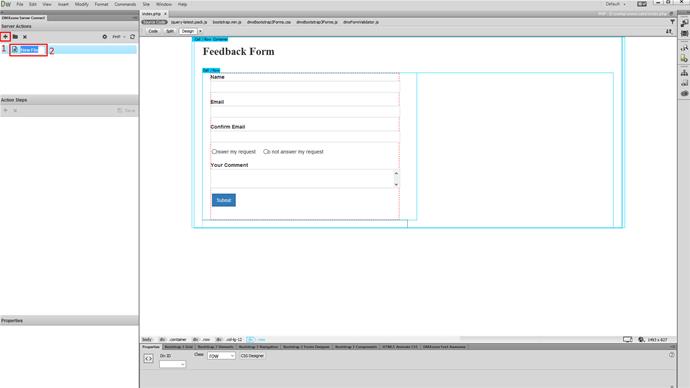Select the 'Do not answer my request' radio button
This screenshot has height=388, width=690.
(266, 152)
